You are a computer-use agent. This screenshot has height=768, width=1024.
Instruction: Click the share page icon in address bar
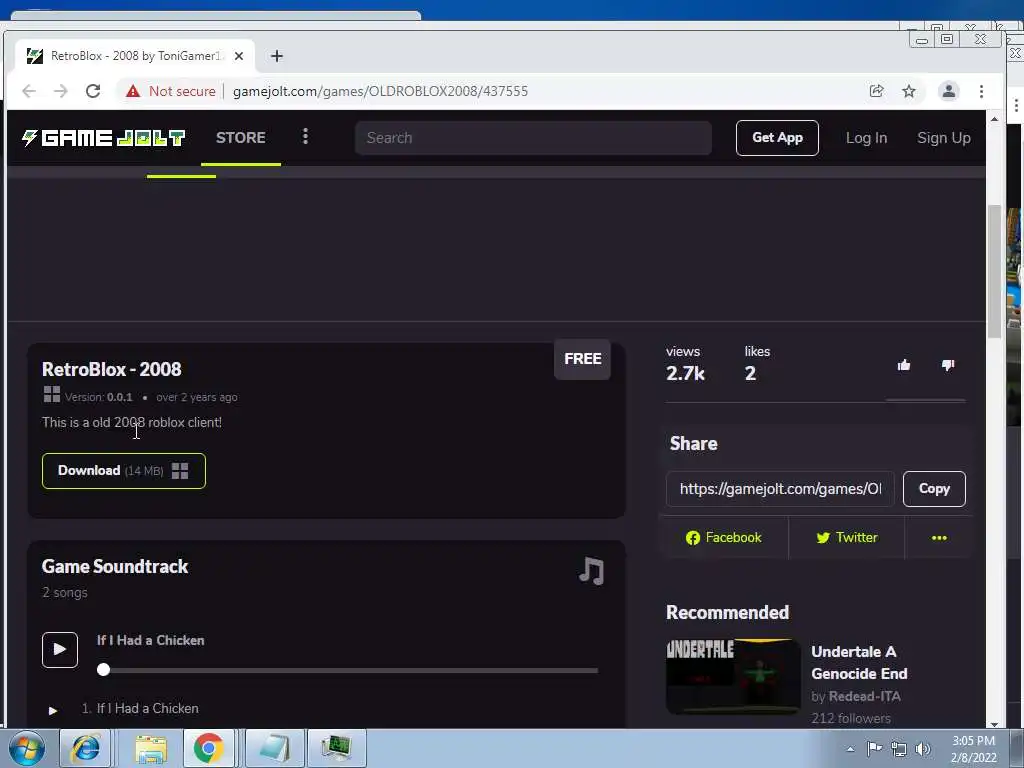(876, 91)
